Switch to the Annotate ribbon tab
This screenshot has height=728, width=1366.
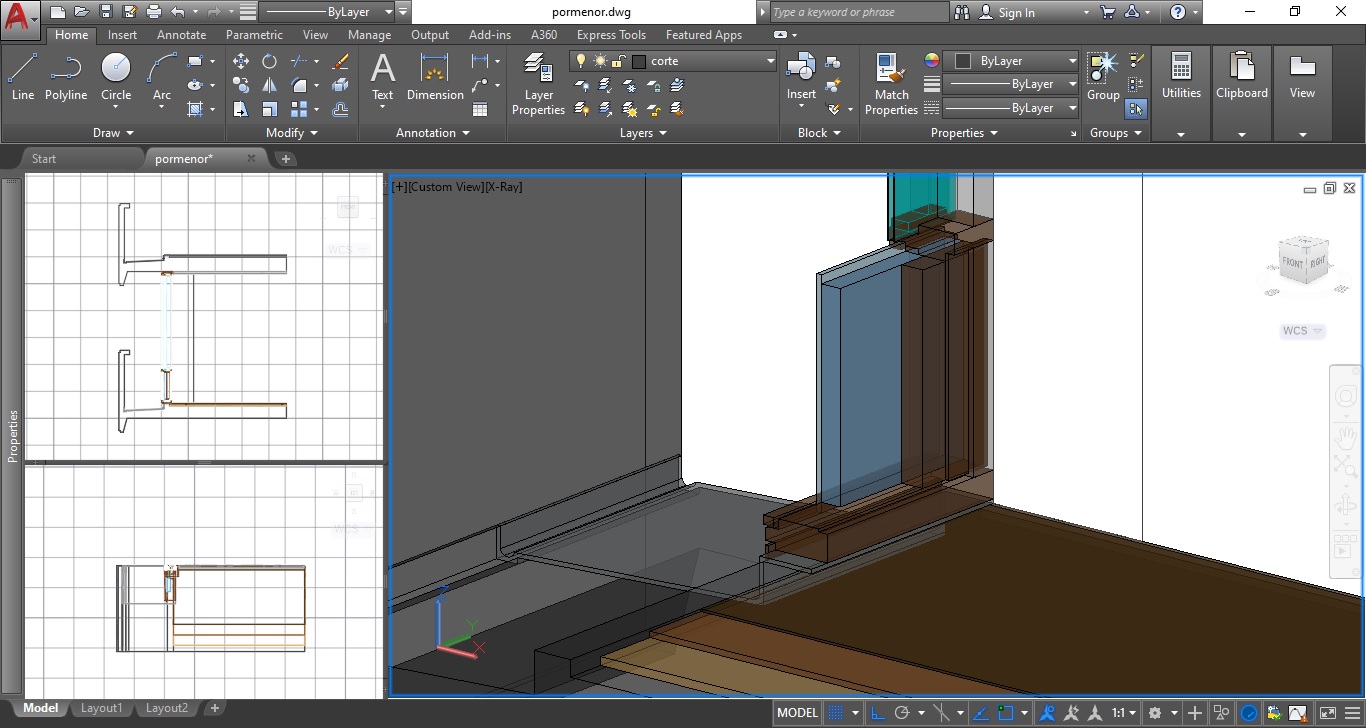coord(181,35)
